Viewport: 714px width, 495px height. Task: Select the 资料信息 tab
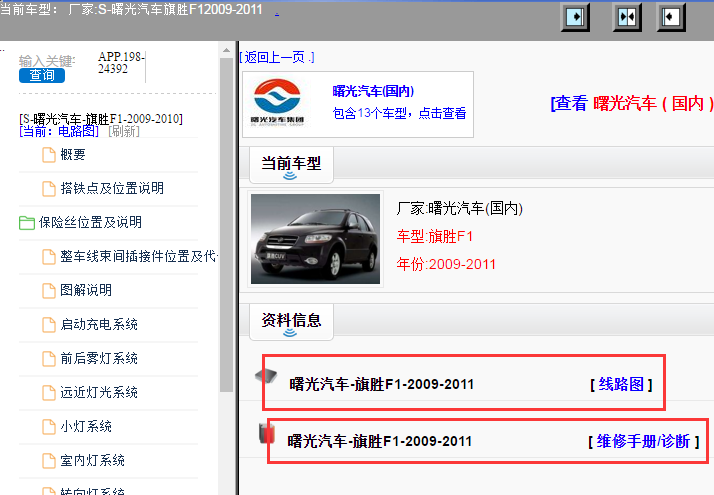291,322
